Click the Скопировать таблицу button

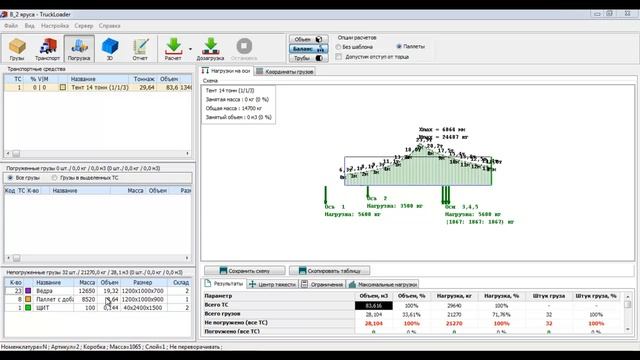pos(329,271)
